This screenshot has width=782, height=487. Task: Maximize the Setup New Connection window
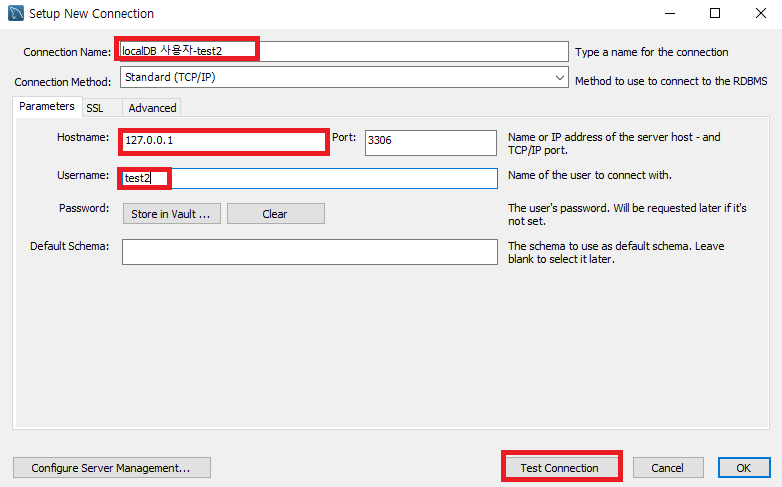coord(715,13)
